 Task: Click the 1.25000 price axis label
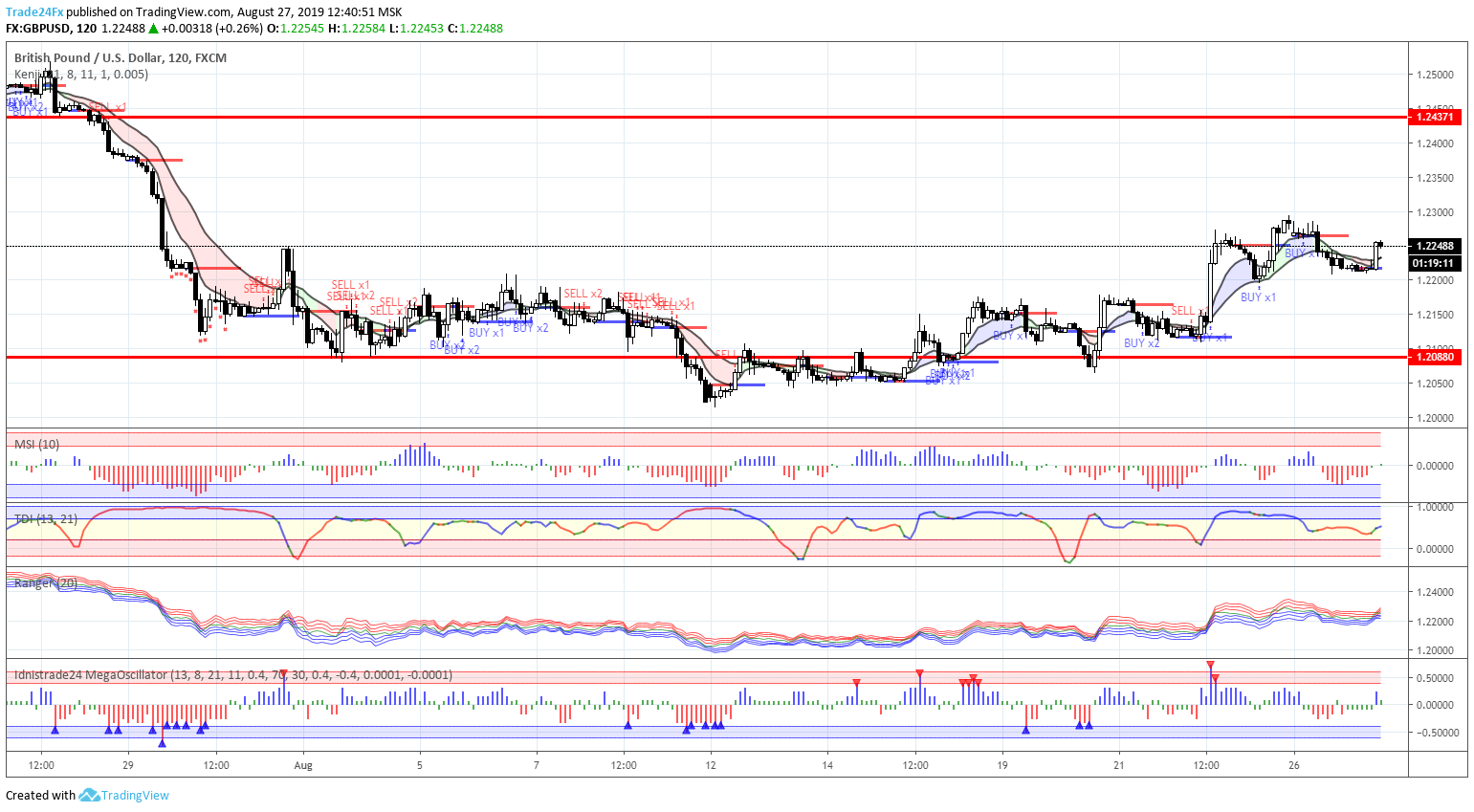click(1435, 75)
